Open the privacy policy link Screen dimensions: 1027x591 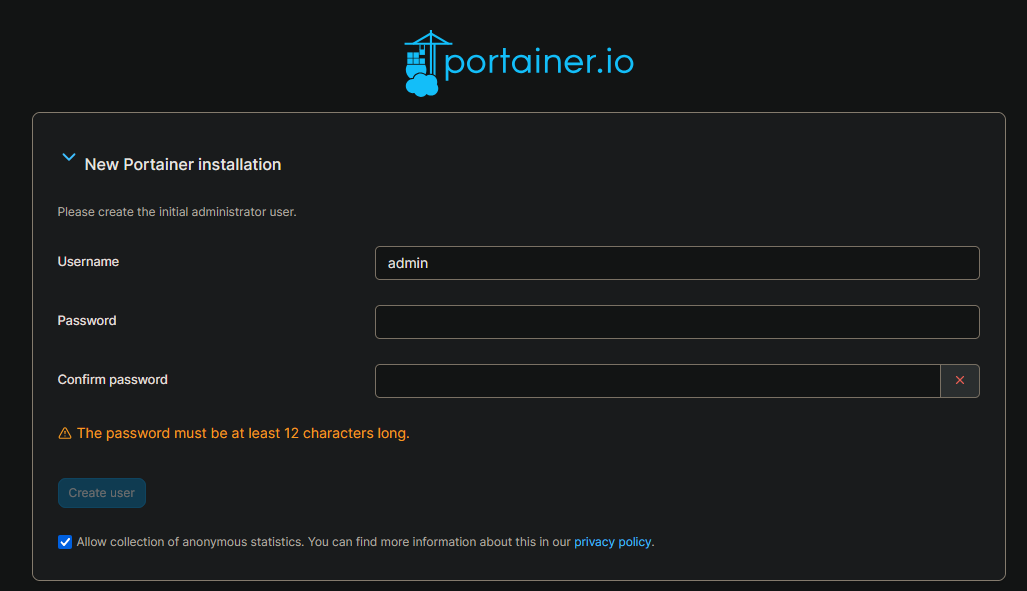coord(612,541)
